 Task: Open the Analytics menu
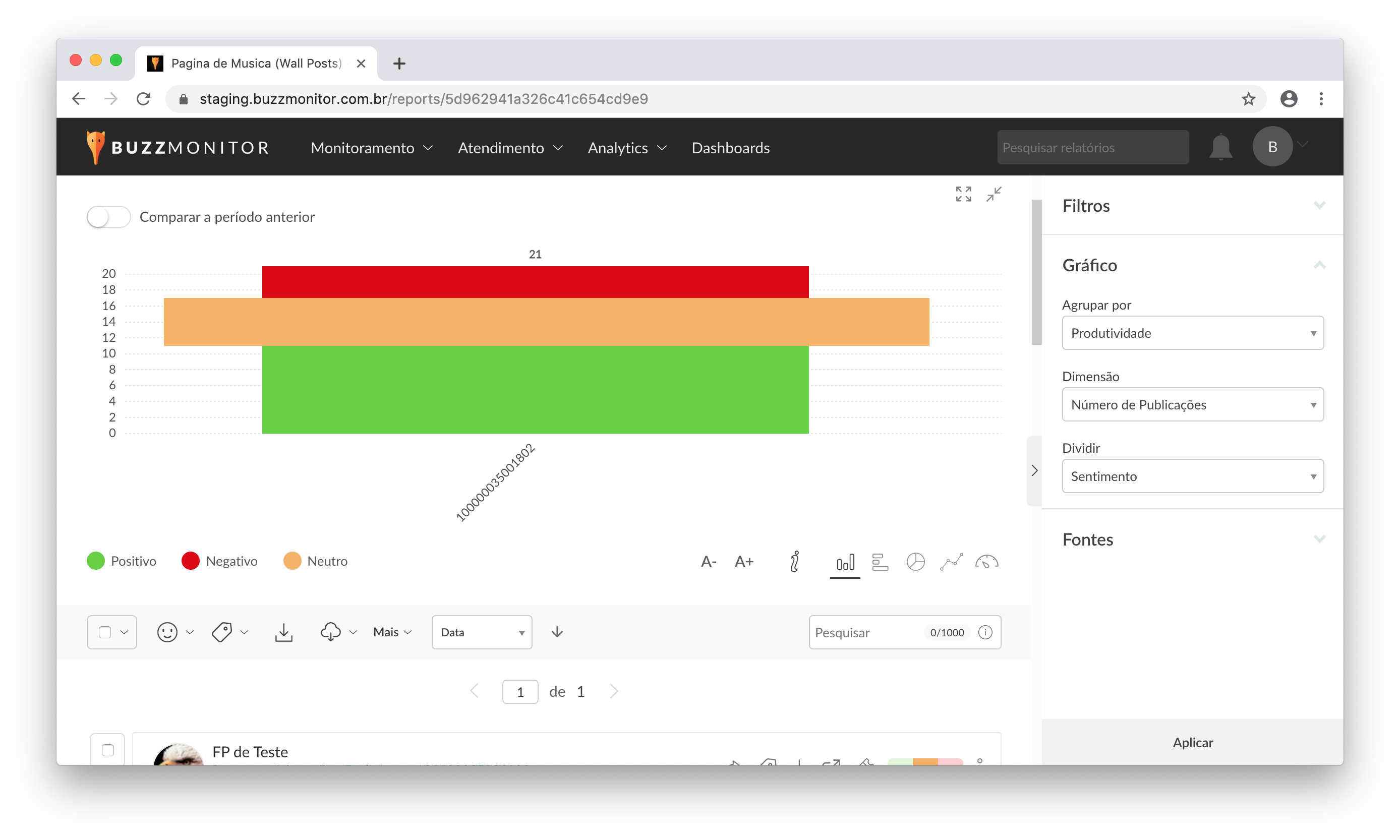click(627, 148)
